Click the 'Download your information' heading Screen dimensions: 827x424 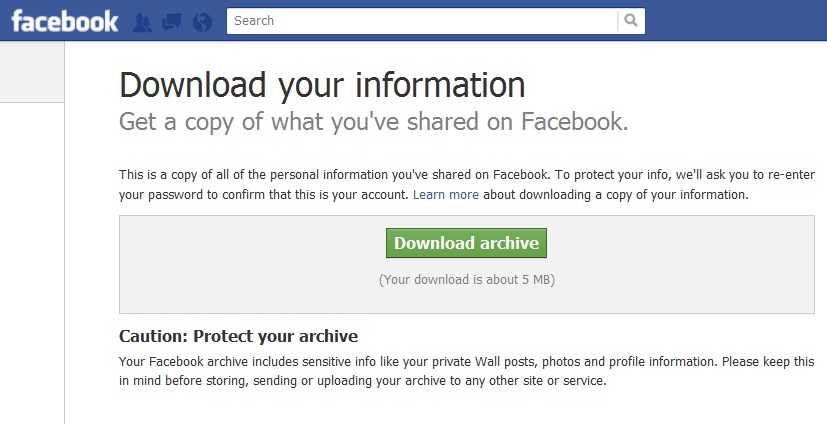(x=322, y=85)
